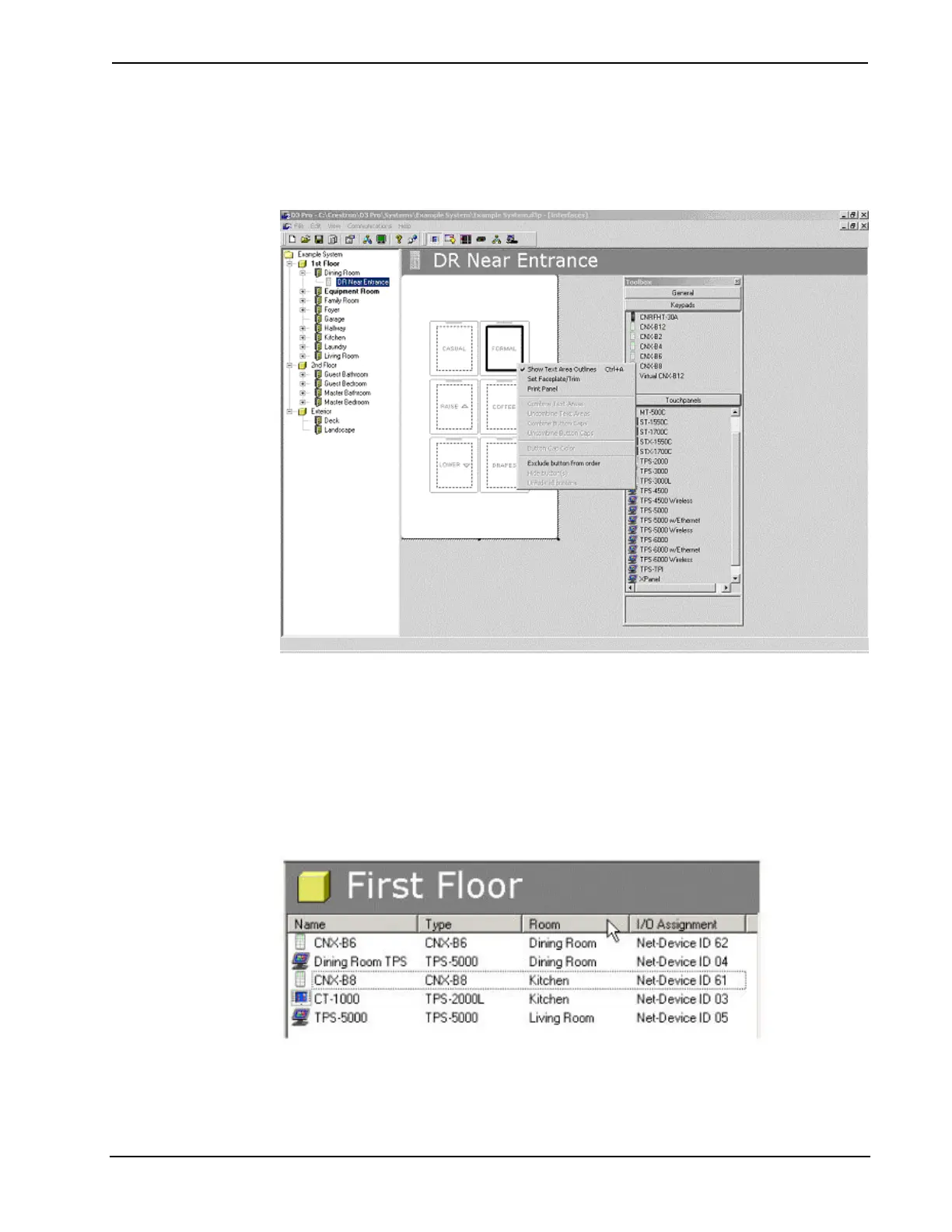Select TPS-3000L in Touchpanels list
This screenshot has width=952, height=1232.
[x=655, y=481]
